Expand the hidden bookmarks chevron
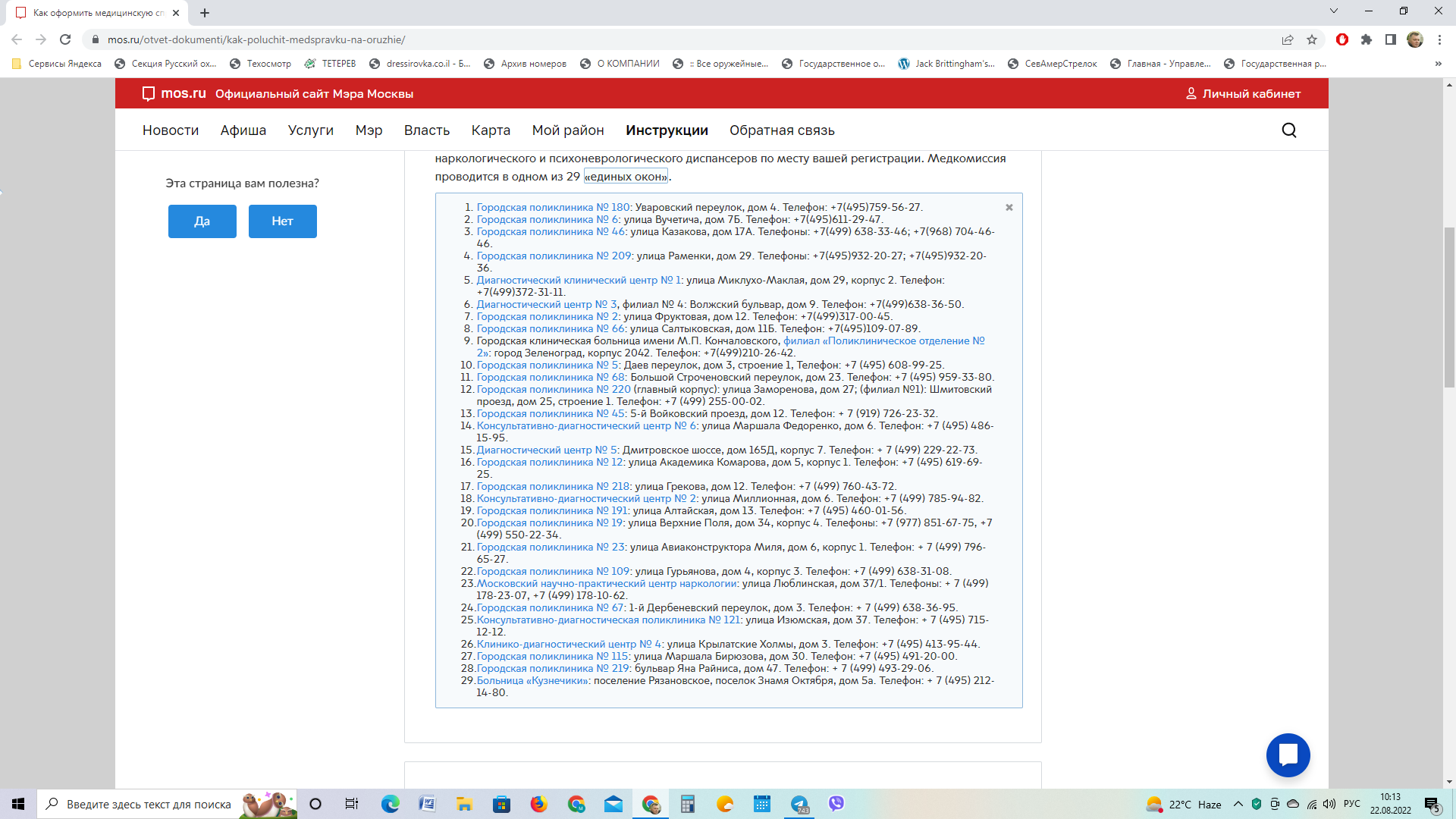This screenshot has width=1456, height=819. coord(1438,64)
